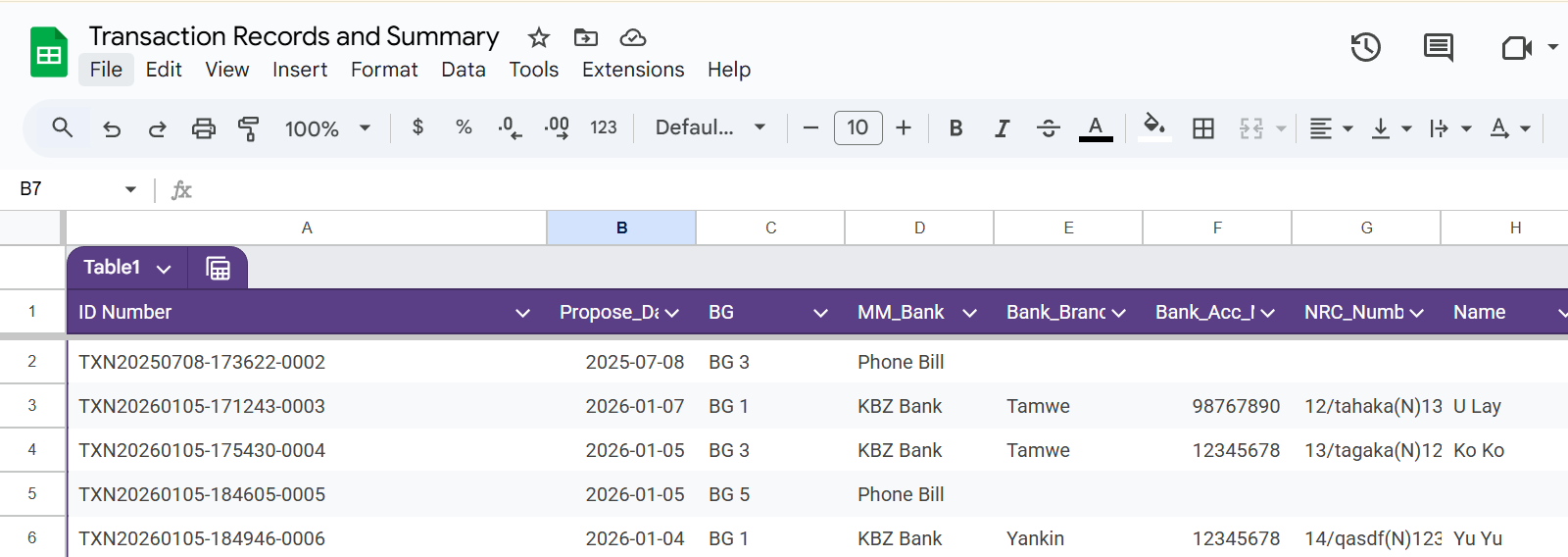1568x557 pixels.
Task: Choose fill color paint bucket
Action: pos(1154,127)
